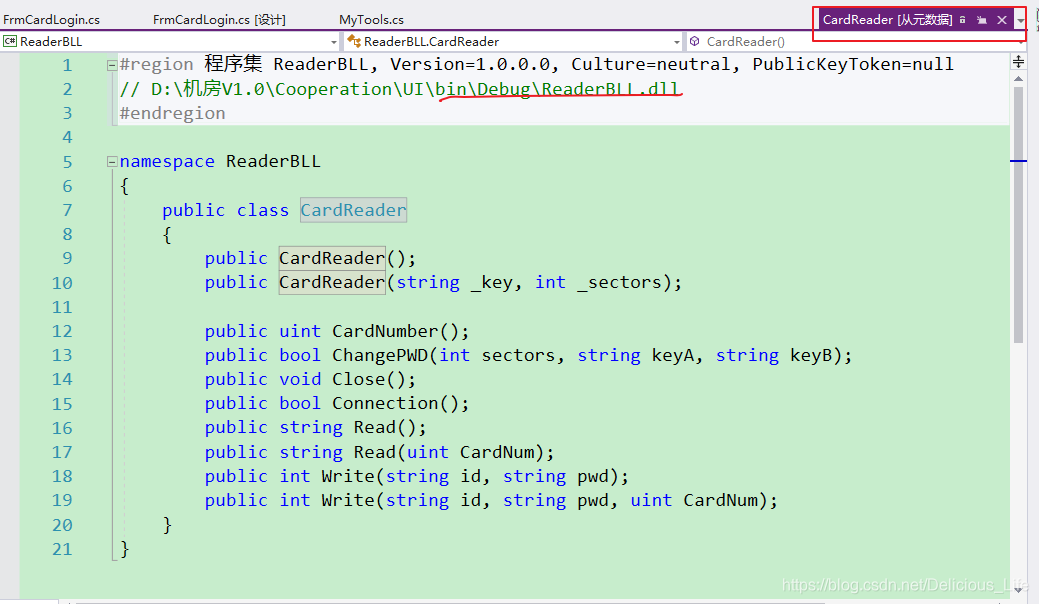Click the method cube icon beside CardReader()
The width and height of the screenshot is (1039, 604).
(x=694, y=41)
